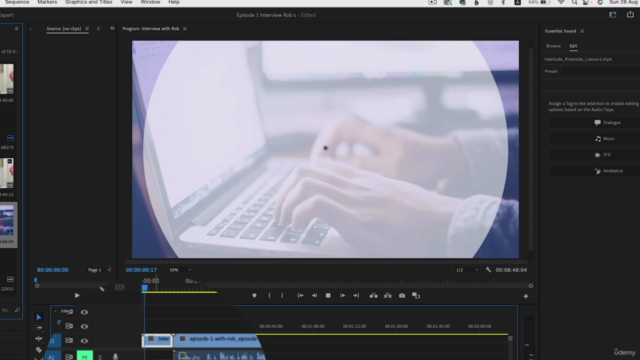Solo the A1 audio track
Screen dimensions: 640x360
pos(100,357)
